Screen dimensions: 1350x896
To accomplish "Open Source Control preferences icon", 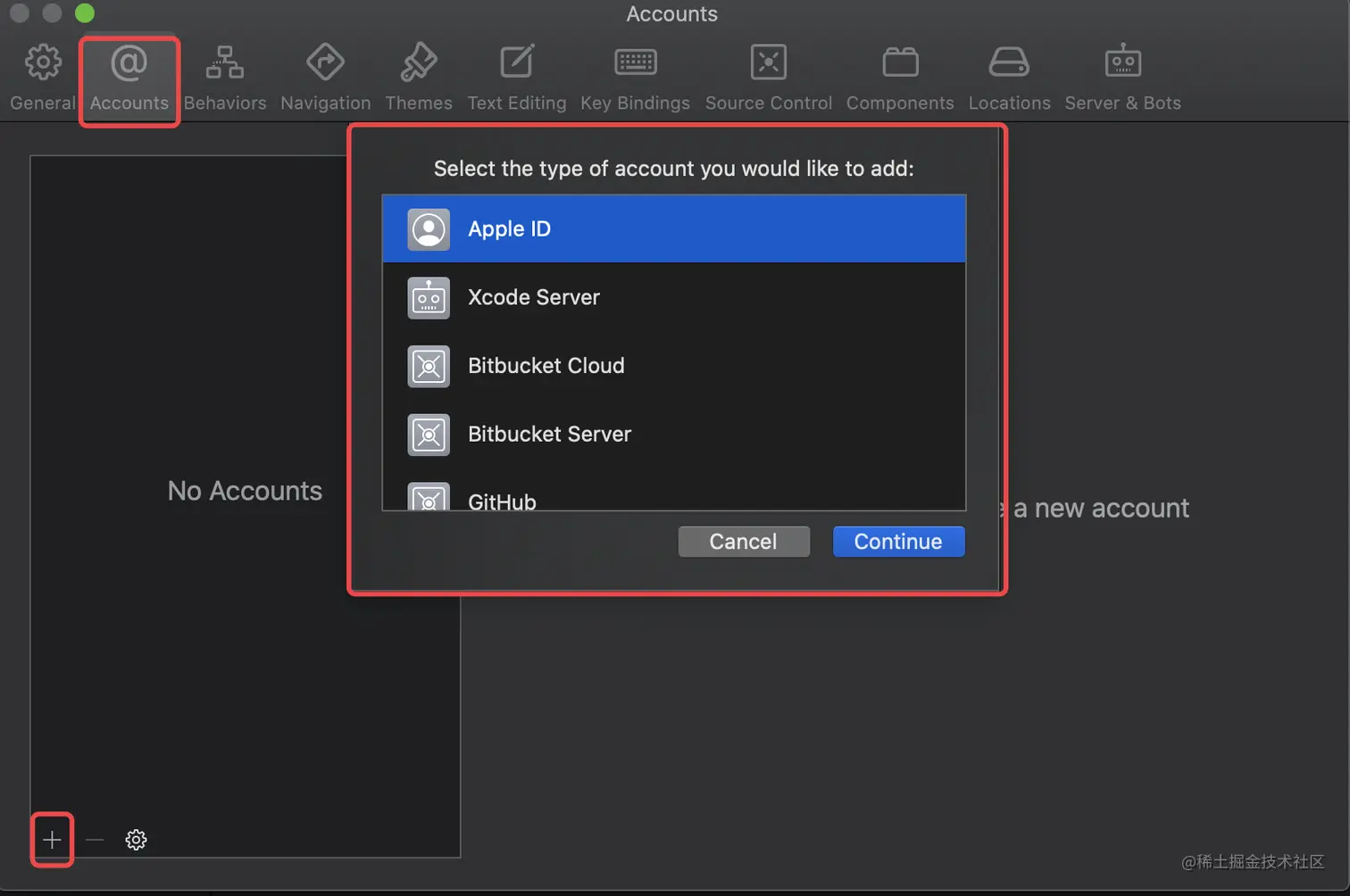I will click(769, 62).
